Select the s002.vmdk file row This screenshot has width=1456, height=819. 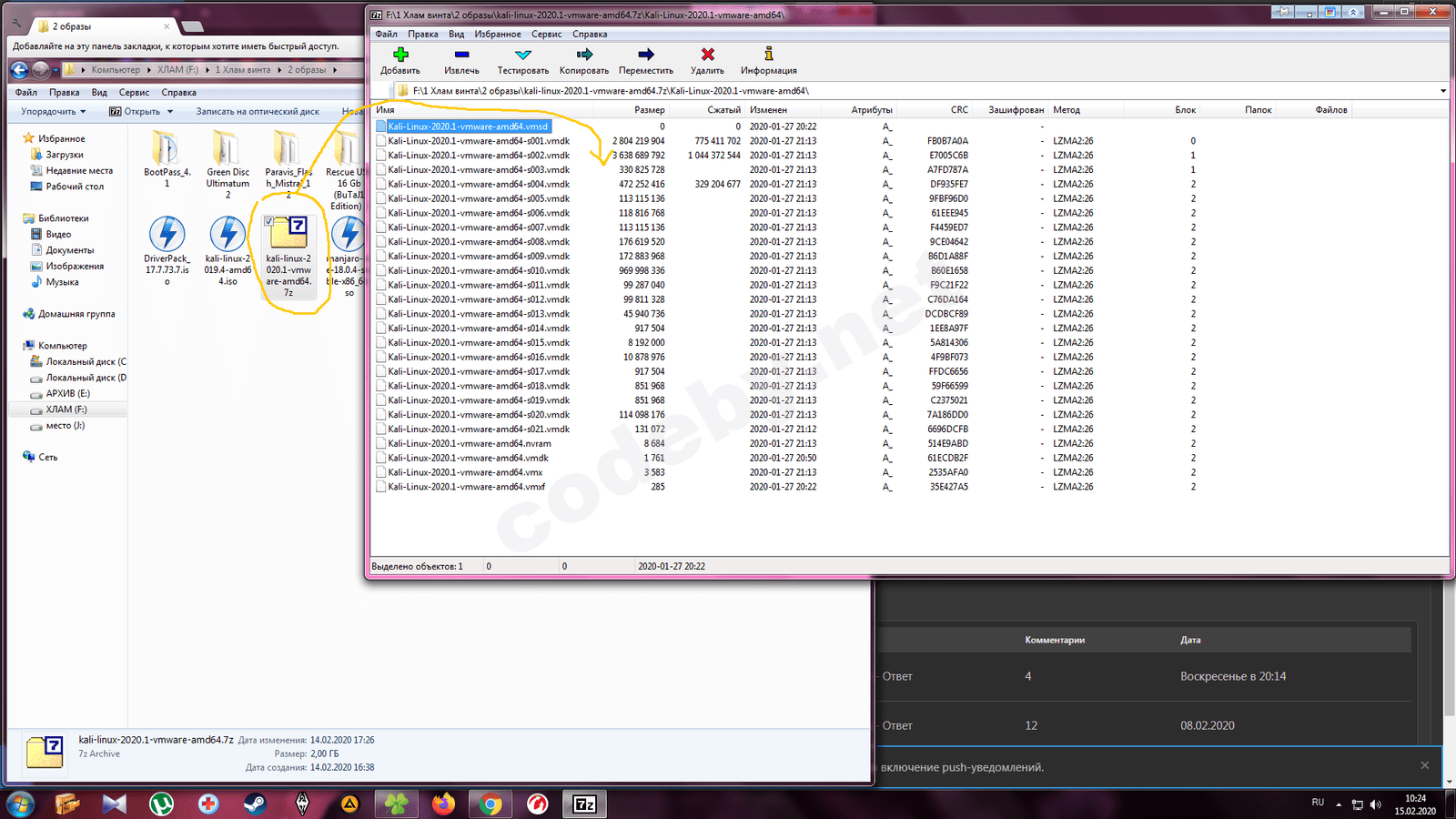479,156
